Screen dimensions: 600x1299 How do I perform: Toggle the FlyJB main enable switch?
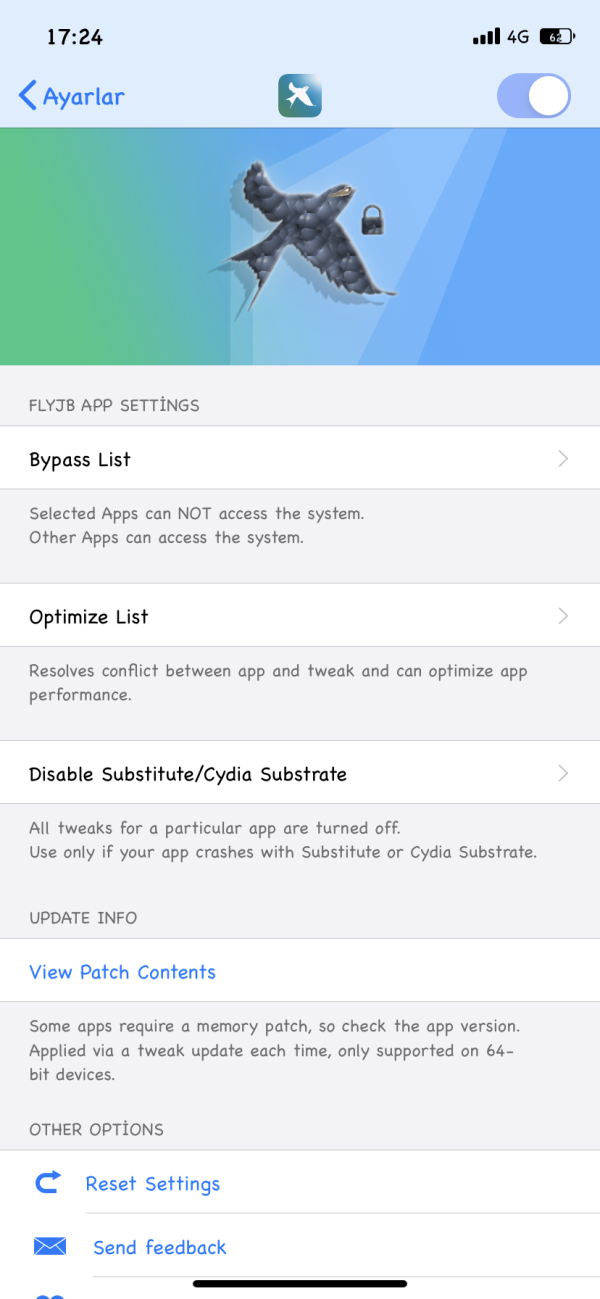click(x=534, y=96)
